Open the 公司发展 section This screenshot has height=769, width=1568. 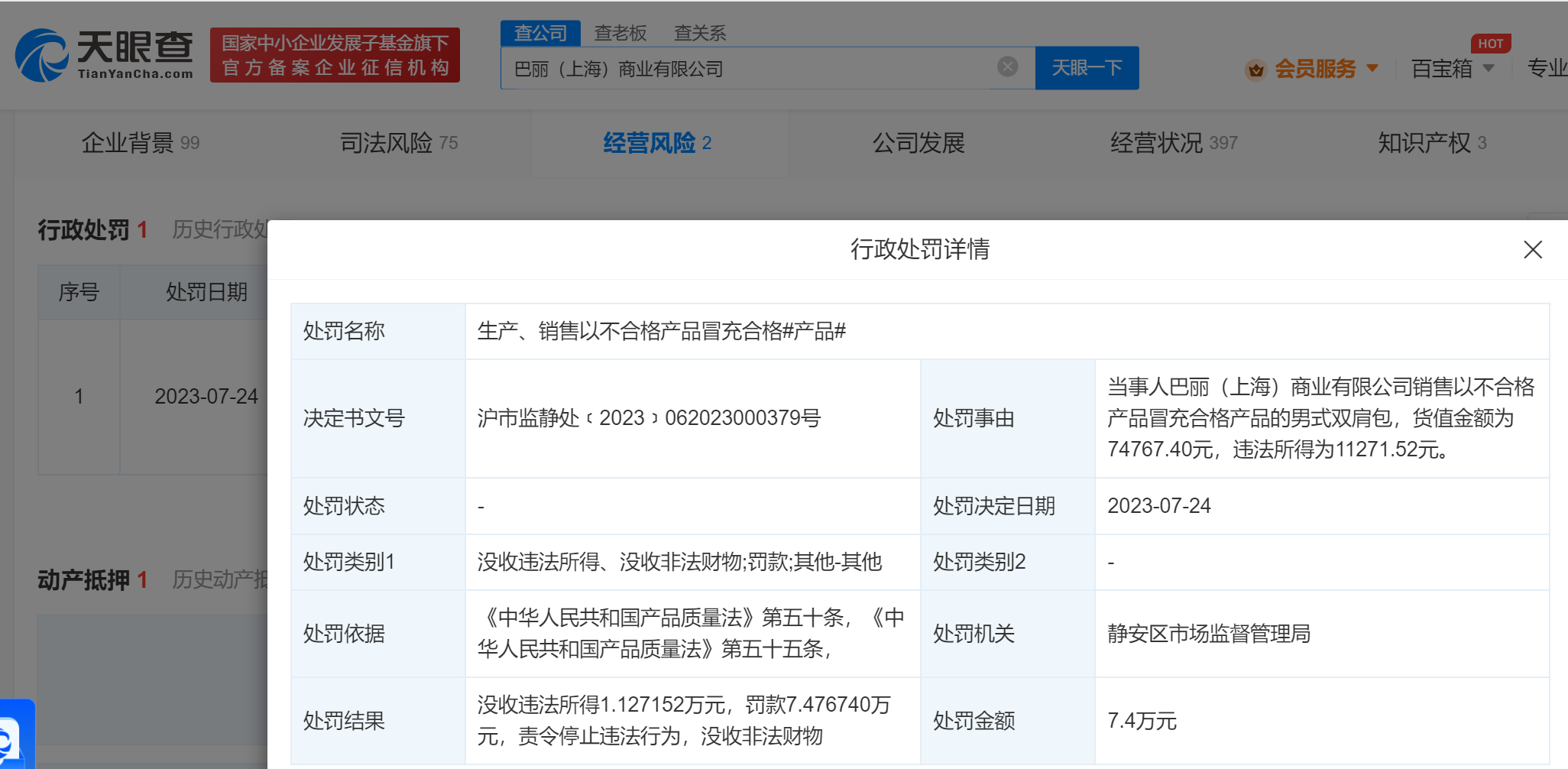tap(918, 143)
